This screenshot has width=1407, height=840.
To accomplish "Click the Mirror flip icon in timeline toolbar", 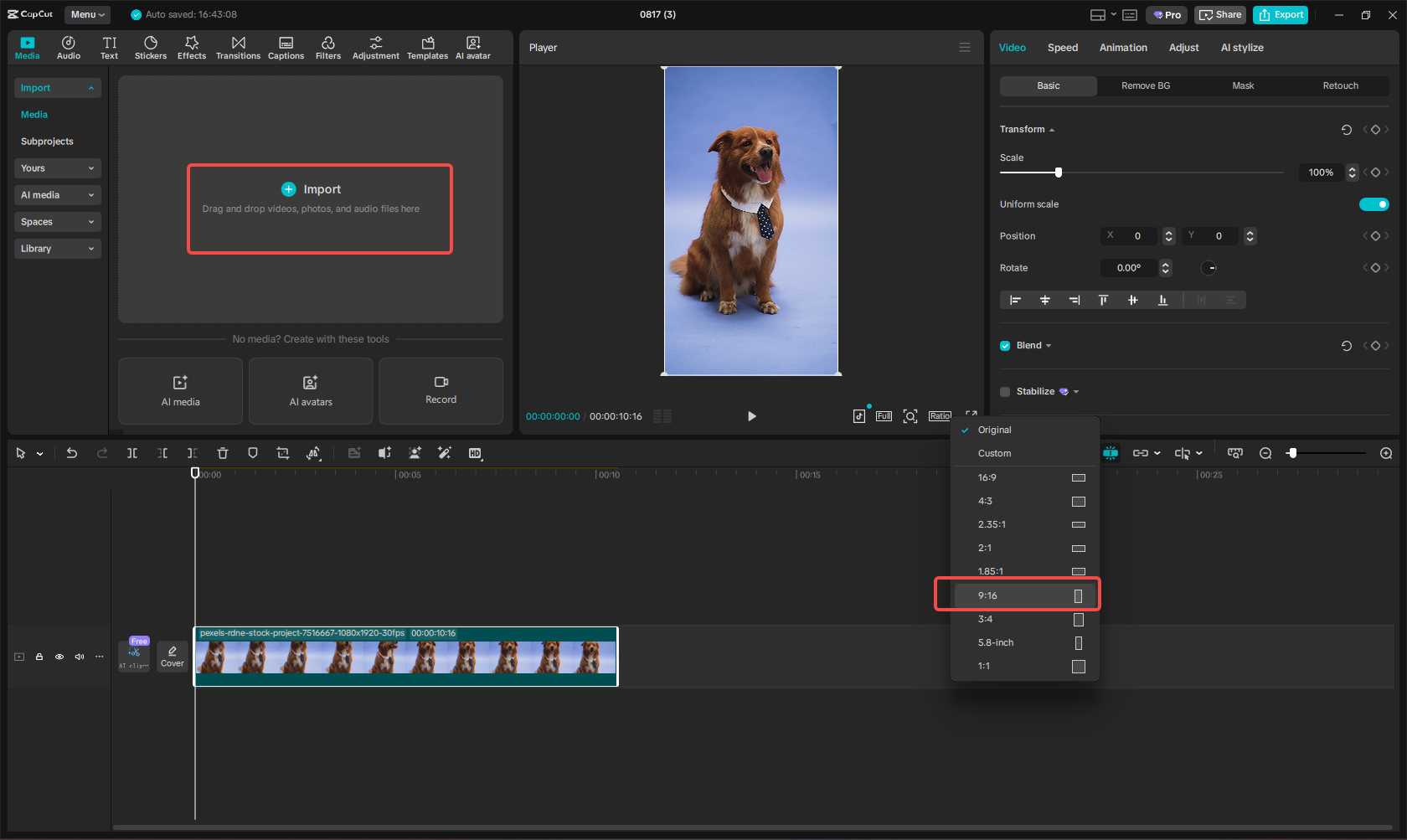I will pos(313,453).
